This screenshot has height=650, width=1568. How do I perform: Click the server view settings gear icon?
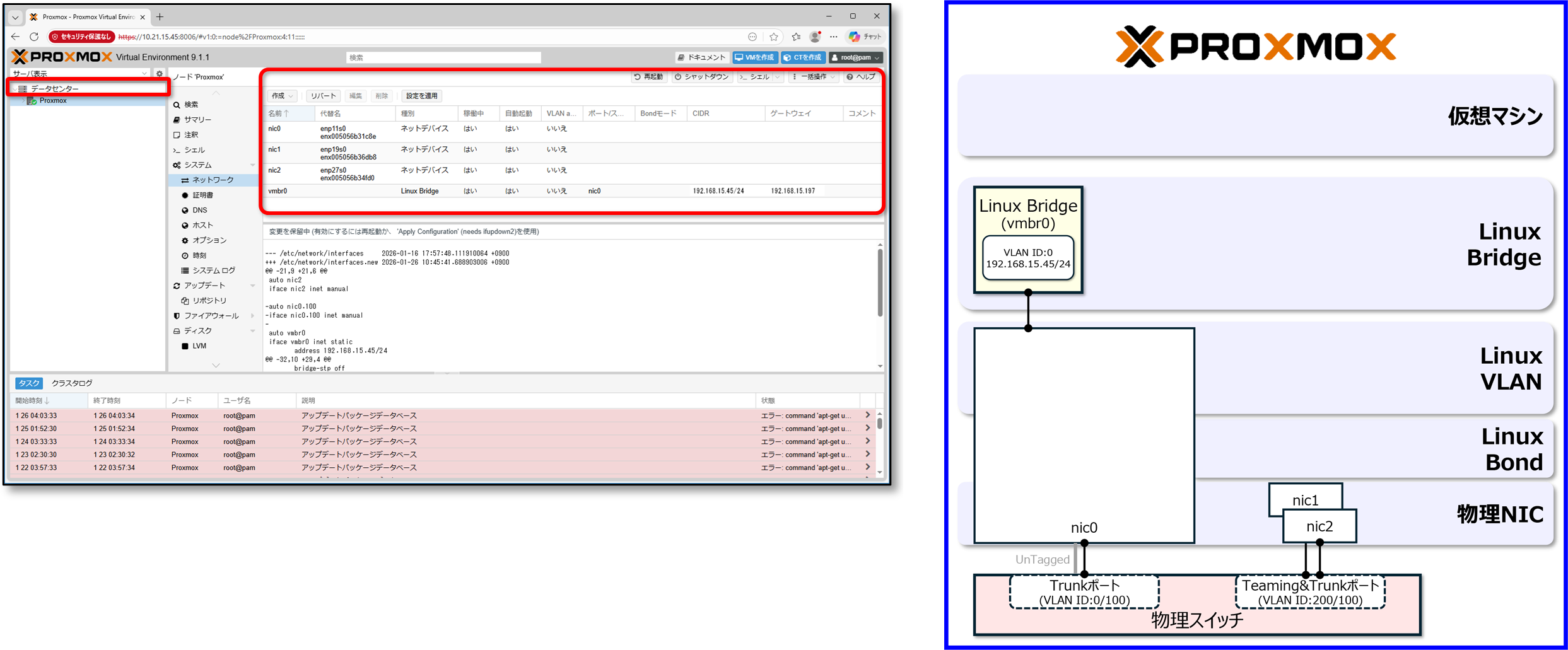coord(160,74)
